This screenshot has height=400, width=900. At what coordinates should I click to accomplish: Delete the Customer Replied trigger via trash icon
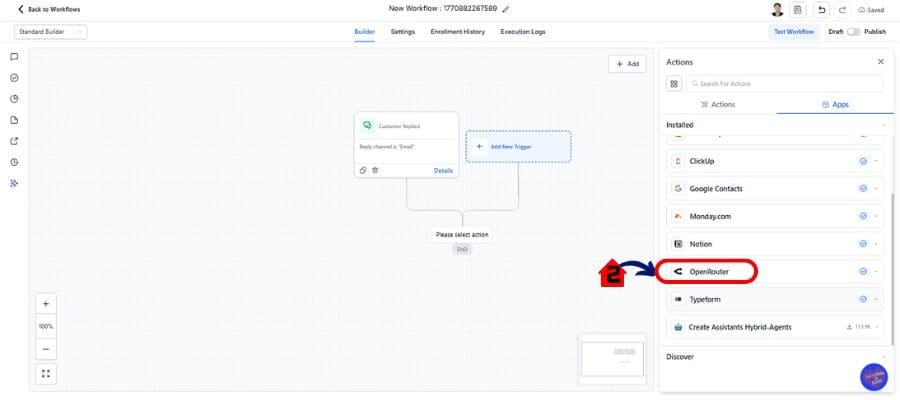click(x=375, y=170)
